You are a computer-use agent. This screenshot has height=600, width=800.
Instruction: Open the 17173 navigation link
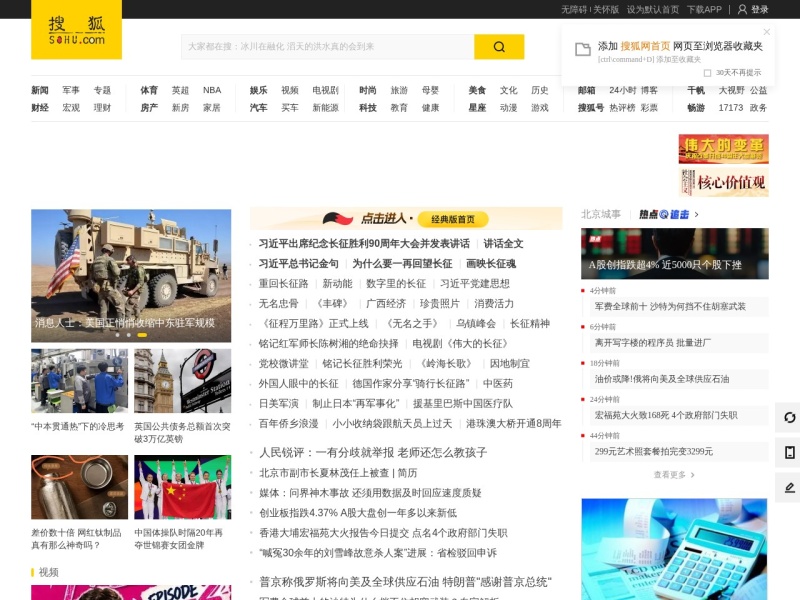tap(731, 108)
